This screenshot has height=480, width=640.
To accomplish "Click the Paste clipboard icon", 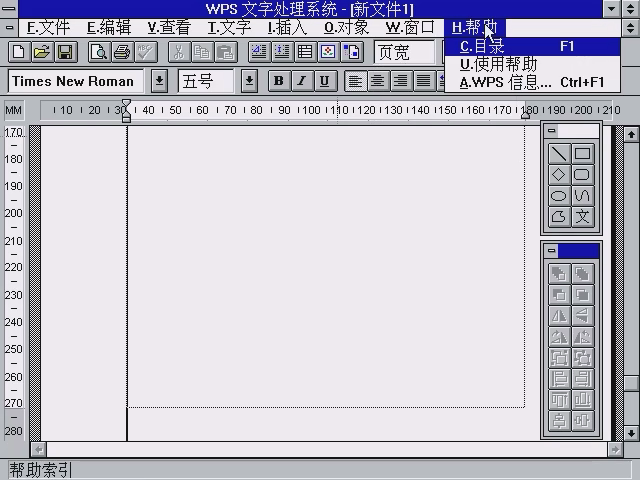I will 226,52.
